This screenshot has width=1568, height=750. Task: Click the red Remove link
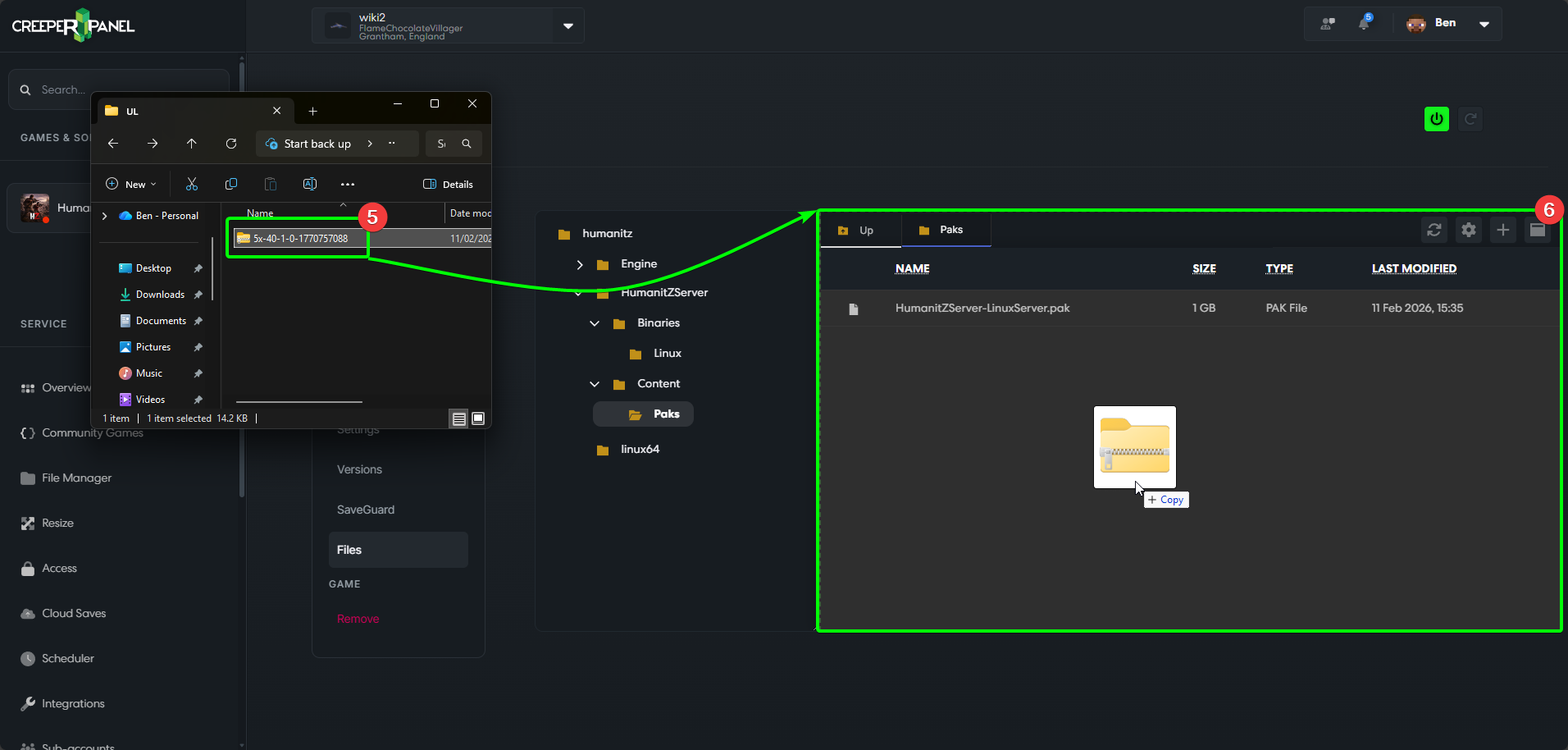pos(358,619)
